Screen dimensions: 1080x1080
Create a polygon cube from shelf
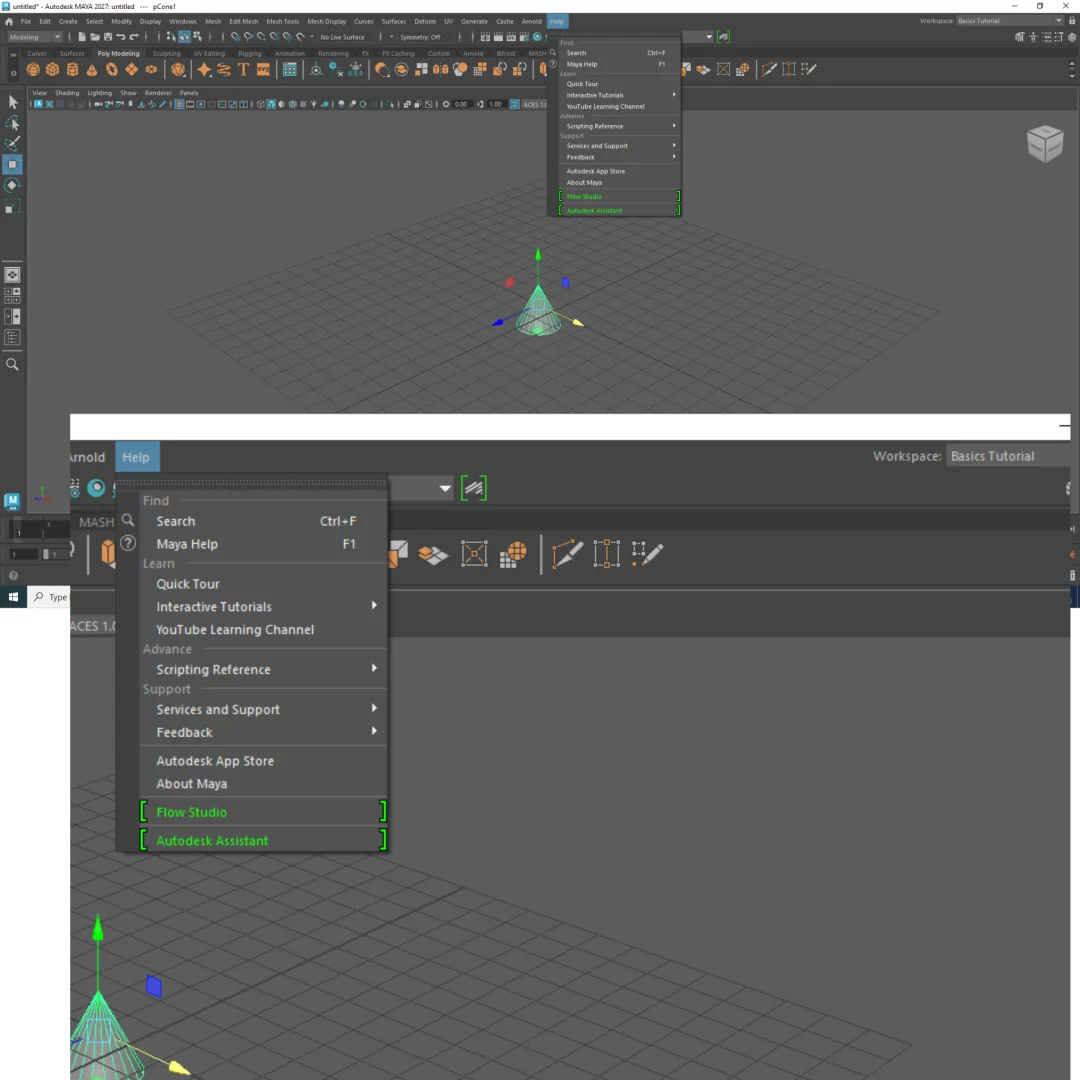click(x=53, y=70)
